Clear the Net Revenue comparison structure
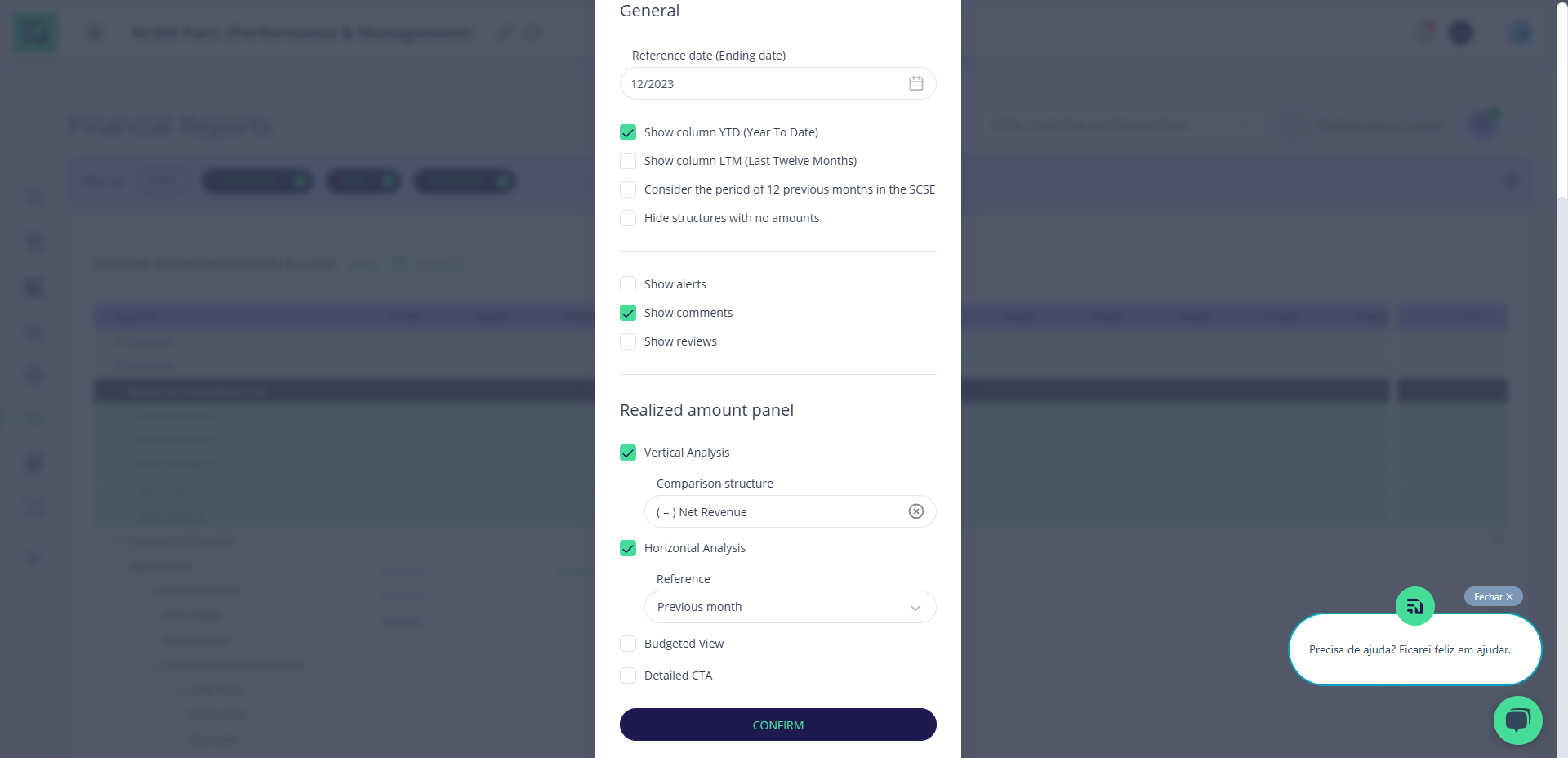This screenshot has height=758, width=1568. [x=915, y=511]
